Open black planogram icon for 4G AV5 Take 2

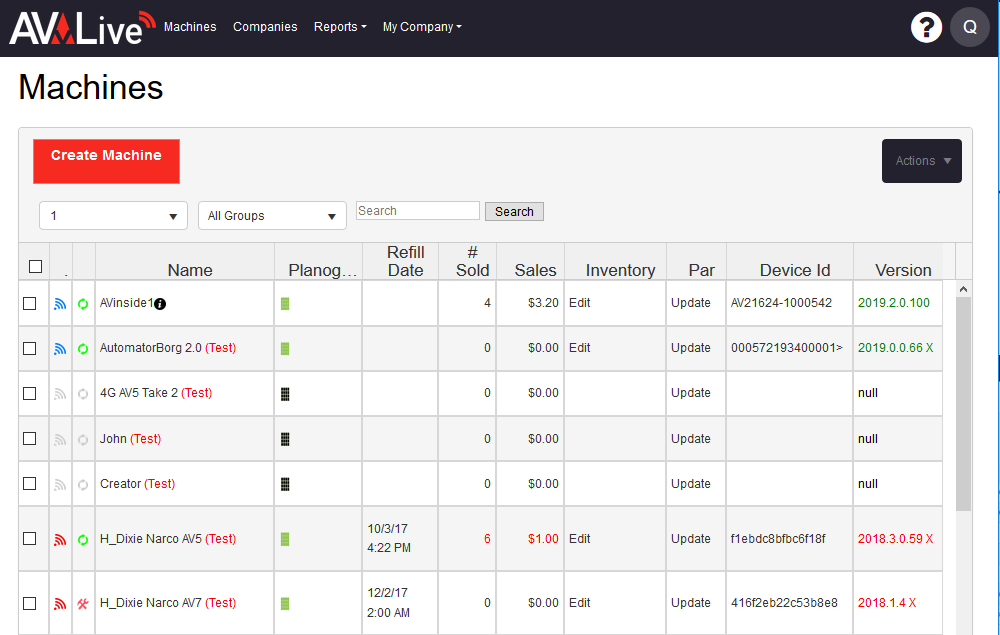(x=285, y=394)
